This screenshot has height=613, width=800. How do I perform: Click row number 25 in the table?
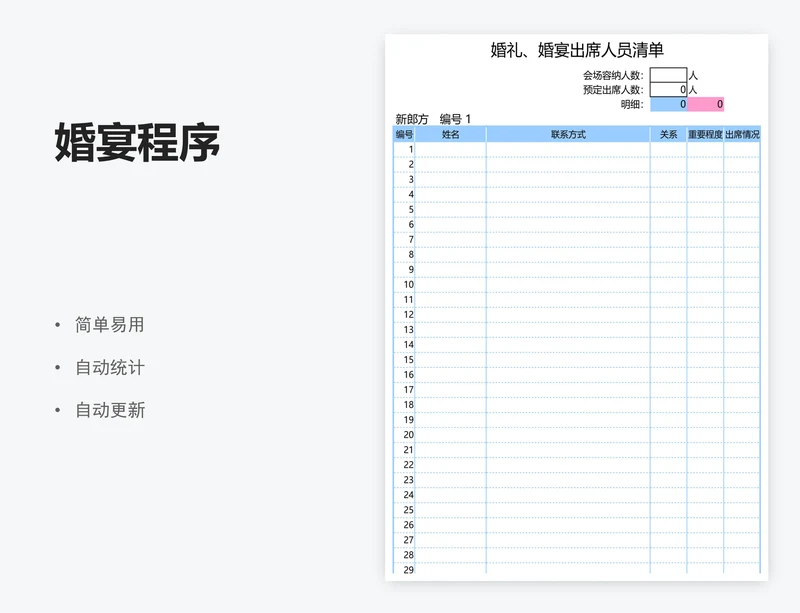[x=409, y=509]
